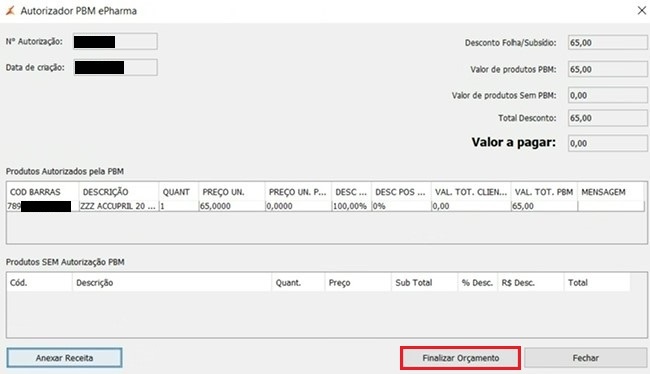This screenshot has height=374, width=650.
Task: Click the DESC ... column header
Action: 352,192
